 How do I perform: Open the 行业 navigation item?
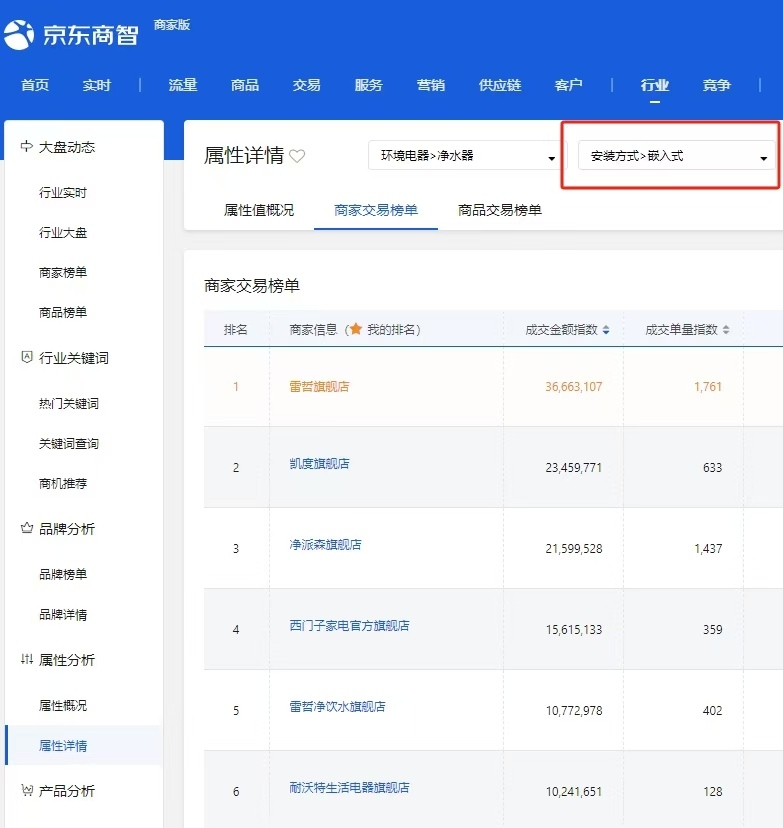point(655,85)
